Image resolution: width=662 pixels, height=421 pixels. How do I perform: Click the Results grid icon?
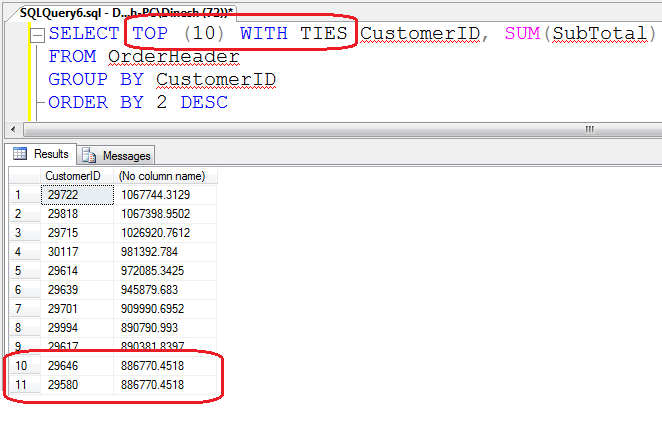point(20,154)
